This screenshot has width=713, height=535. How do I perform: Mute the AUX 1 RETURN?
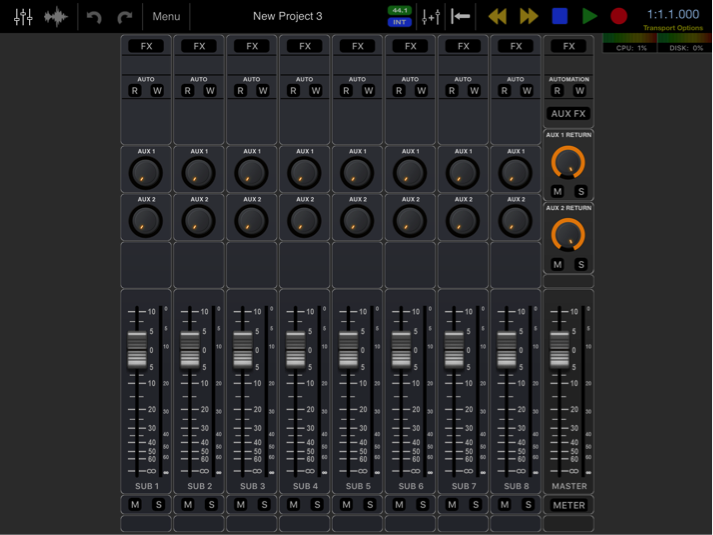tap(557, 191)
